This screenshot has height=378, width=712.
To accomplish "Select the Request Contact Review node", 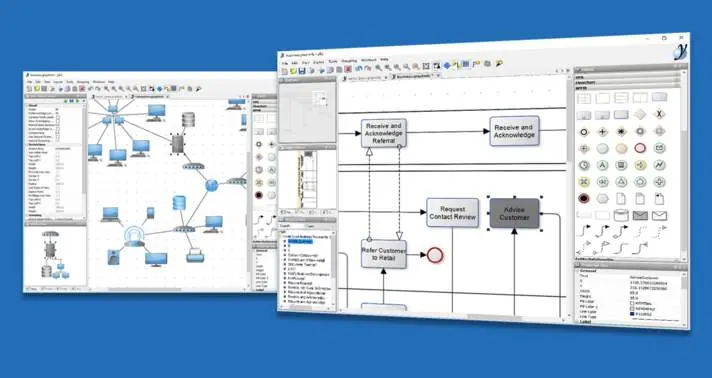I will 452,213.
